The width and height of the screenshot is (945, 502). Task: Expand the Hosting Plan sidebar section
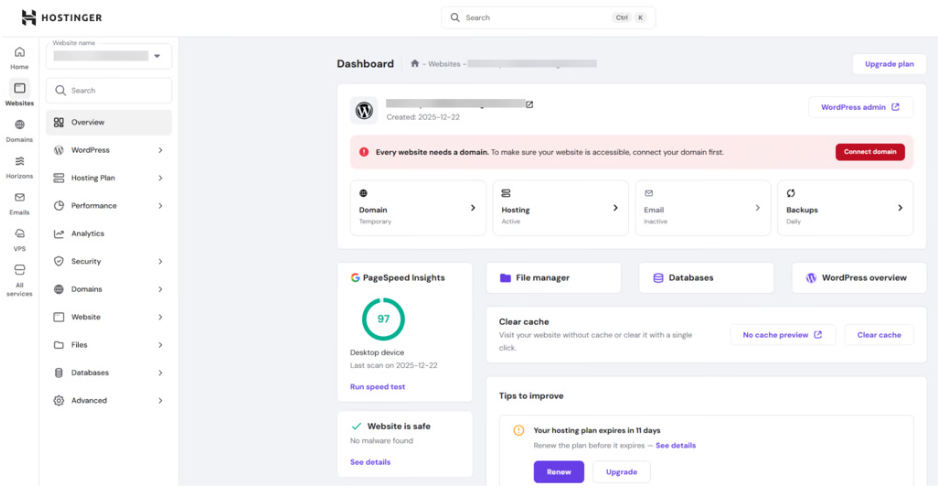click(x=108, y=178)
